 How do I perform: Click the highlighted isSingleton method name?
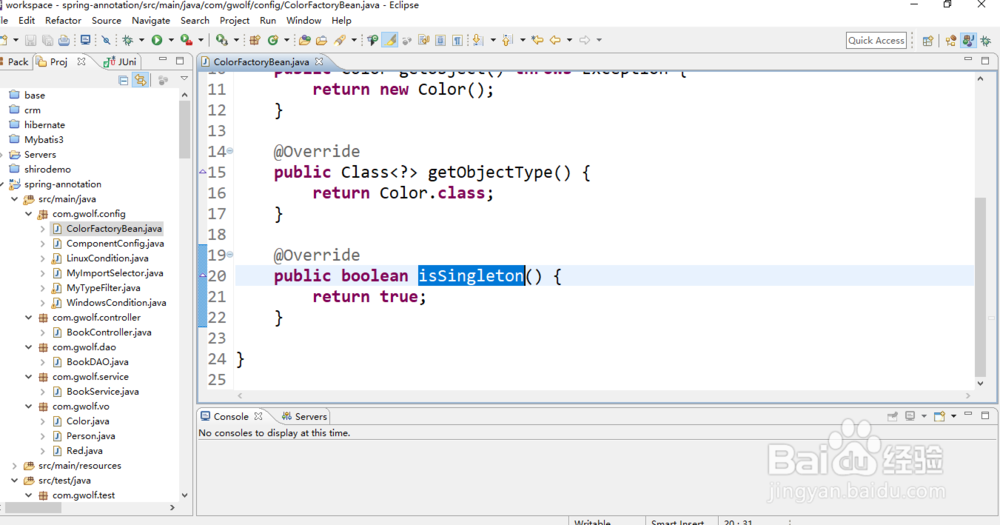click(x=471, y=276)
